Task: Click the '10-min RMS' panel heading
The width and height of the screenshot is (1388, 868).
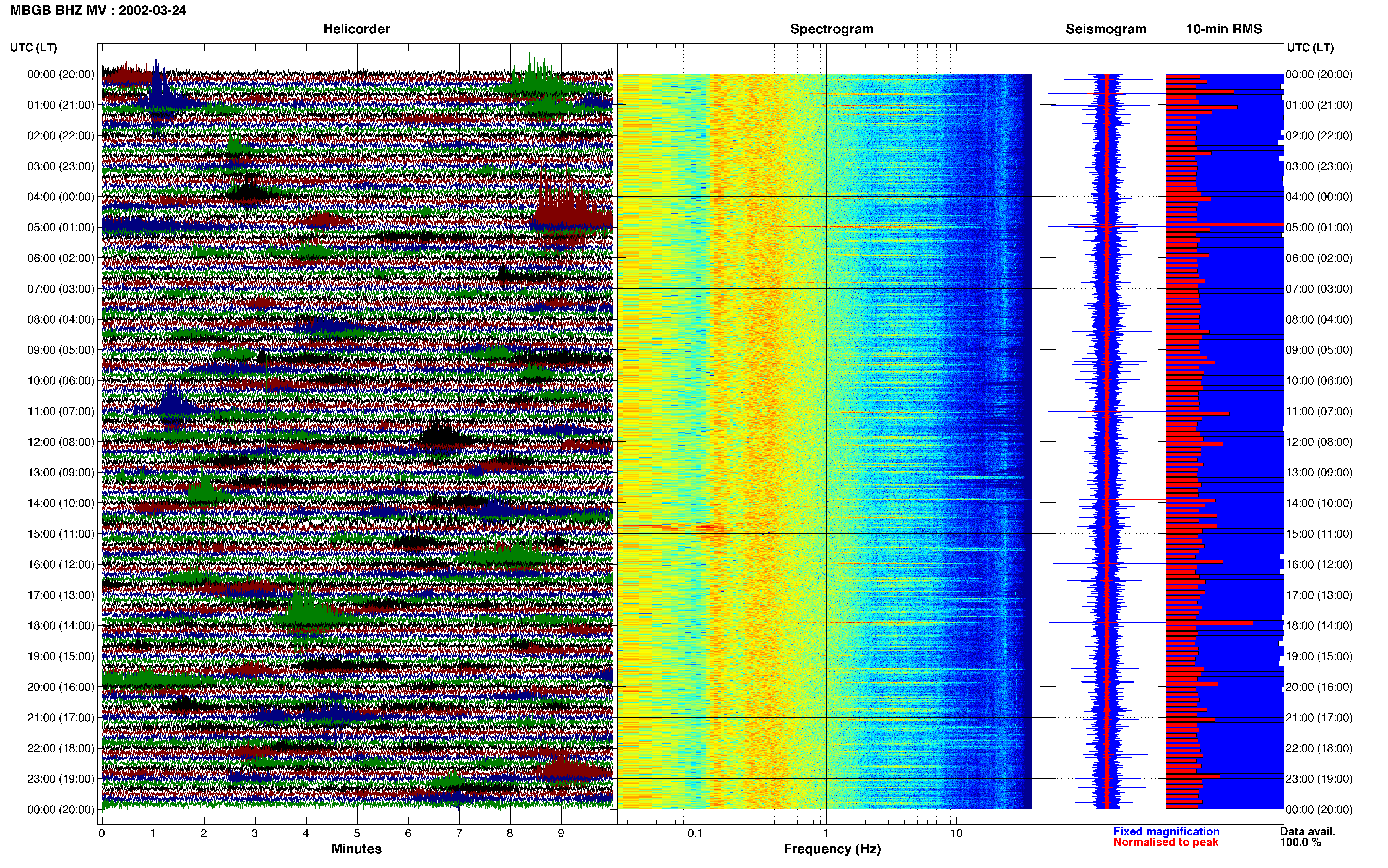Action: point(1224,29)
